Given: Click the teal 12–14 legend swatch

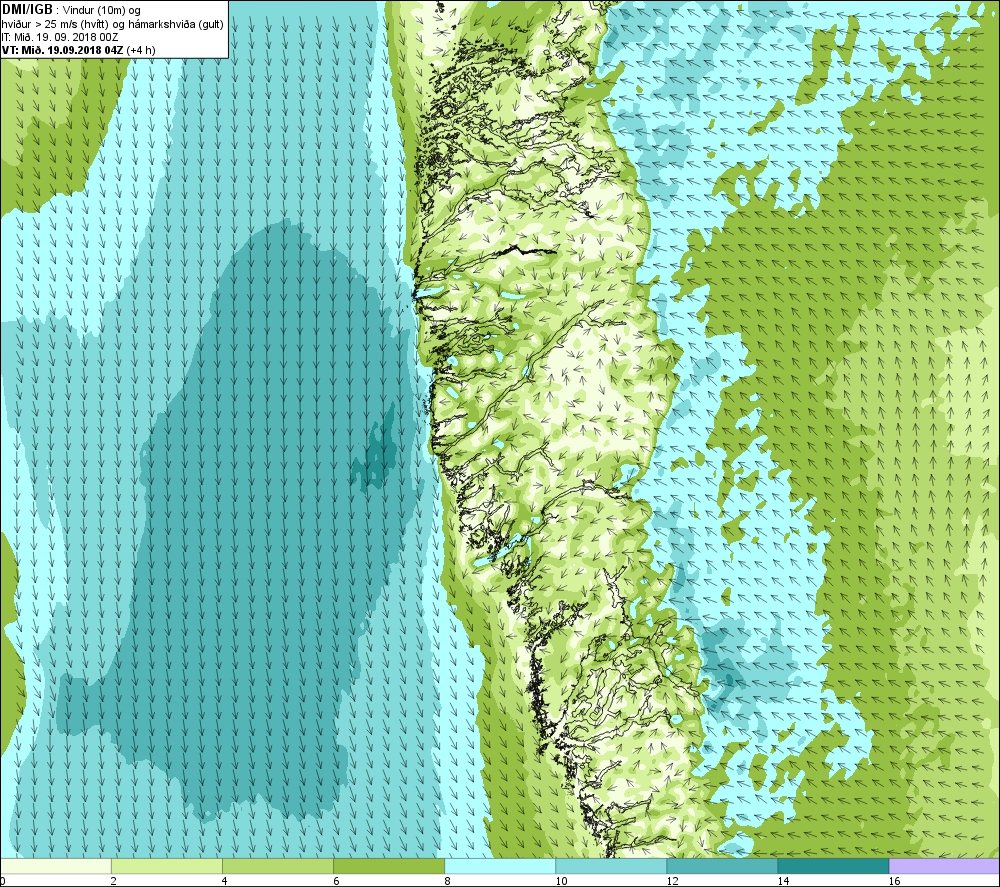Looking at the screenshot, I should (x=721, y=866).
